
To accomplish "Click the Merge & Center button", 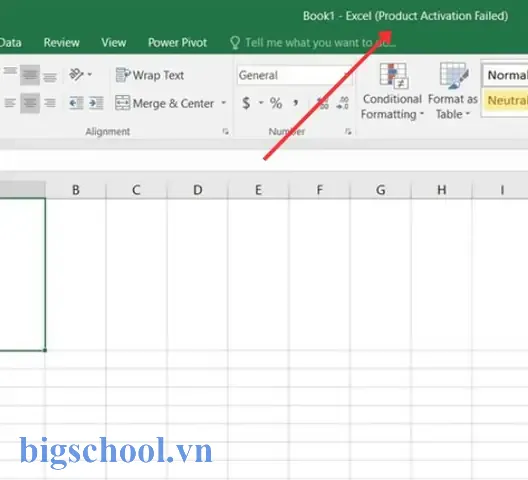I will (x=165, y=103).
